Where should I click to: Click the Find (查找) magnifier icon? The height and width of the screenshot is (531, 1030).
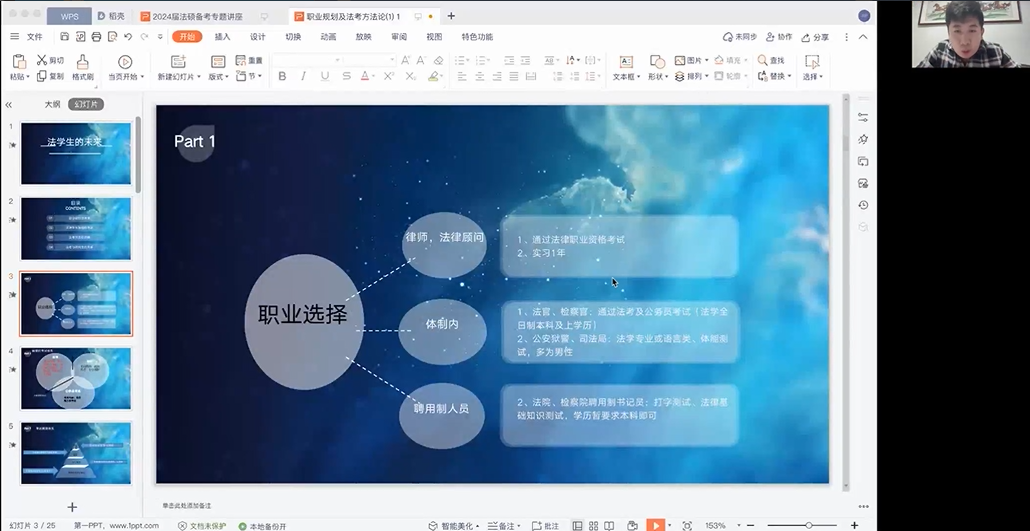(764, 61)
